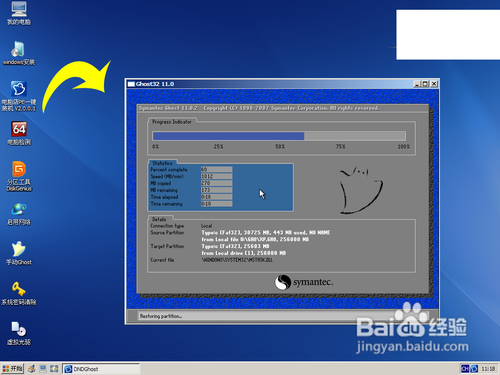Click the second quick launch computer icon
Viewport: 500px width, 375px height.
(x=43, y=369)
